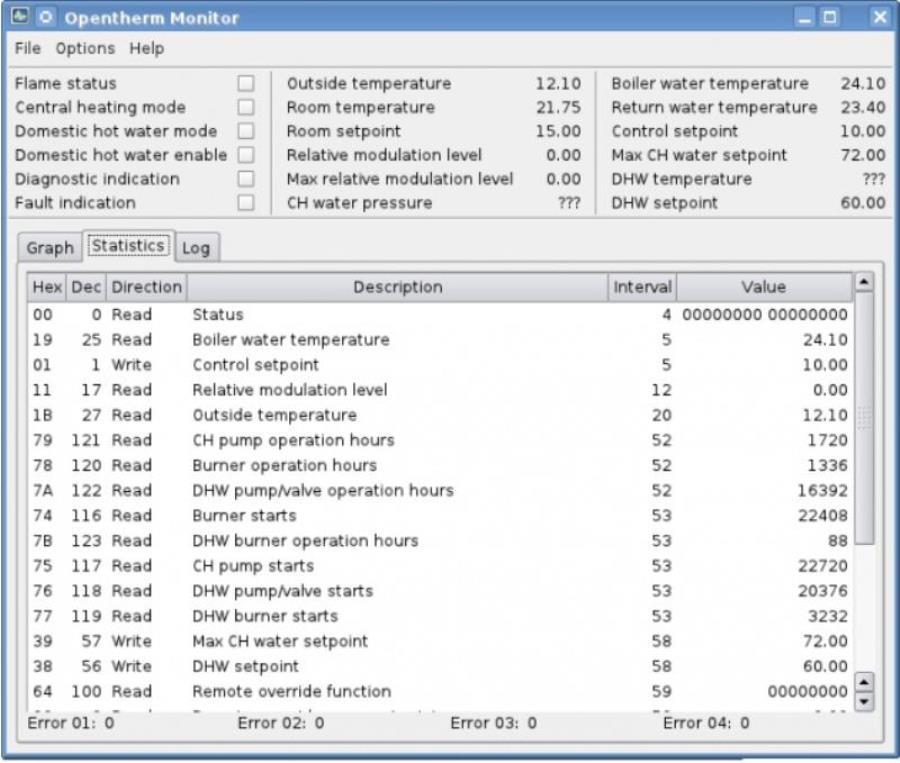Sort table by the Description column header

tap(397, 287)
